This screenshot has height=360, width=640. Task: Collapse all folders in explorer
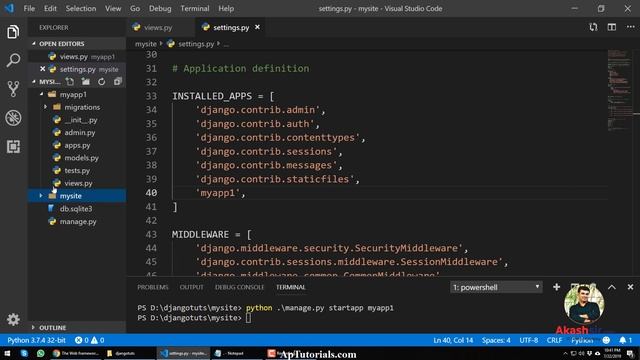[118, 82]
